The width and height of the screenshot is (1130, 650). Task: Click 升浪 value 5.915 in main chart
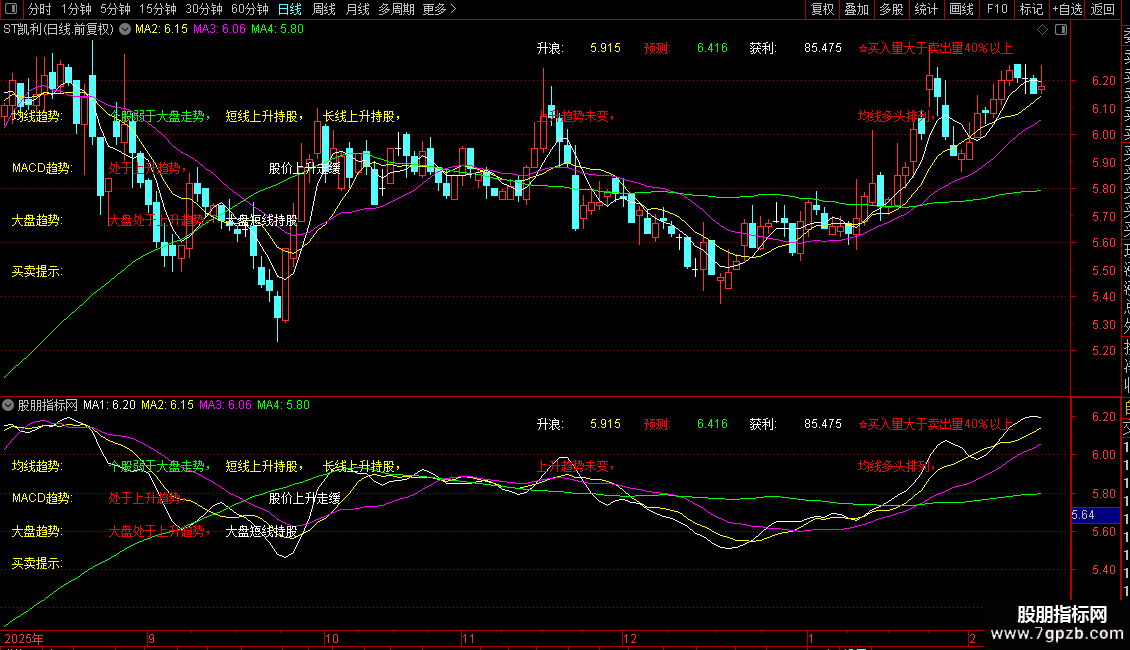pos(605,48)
